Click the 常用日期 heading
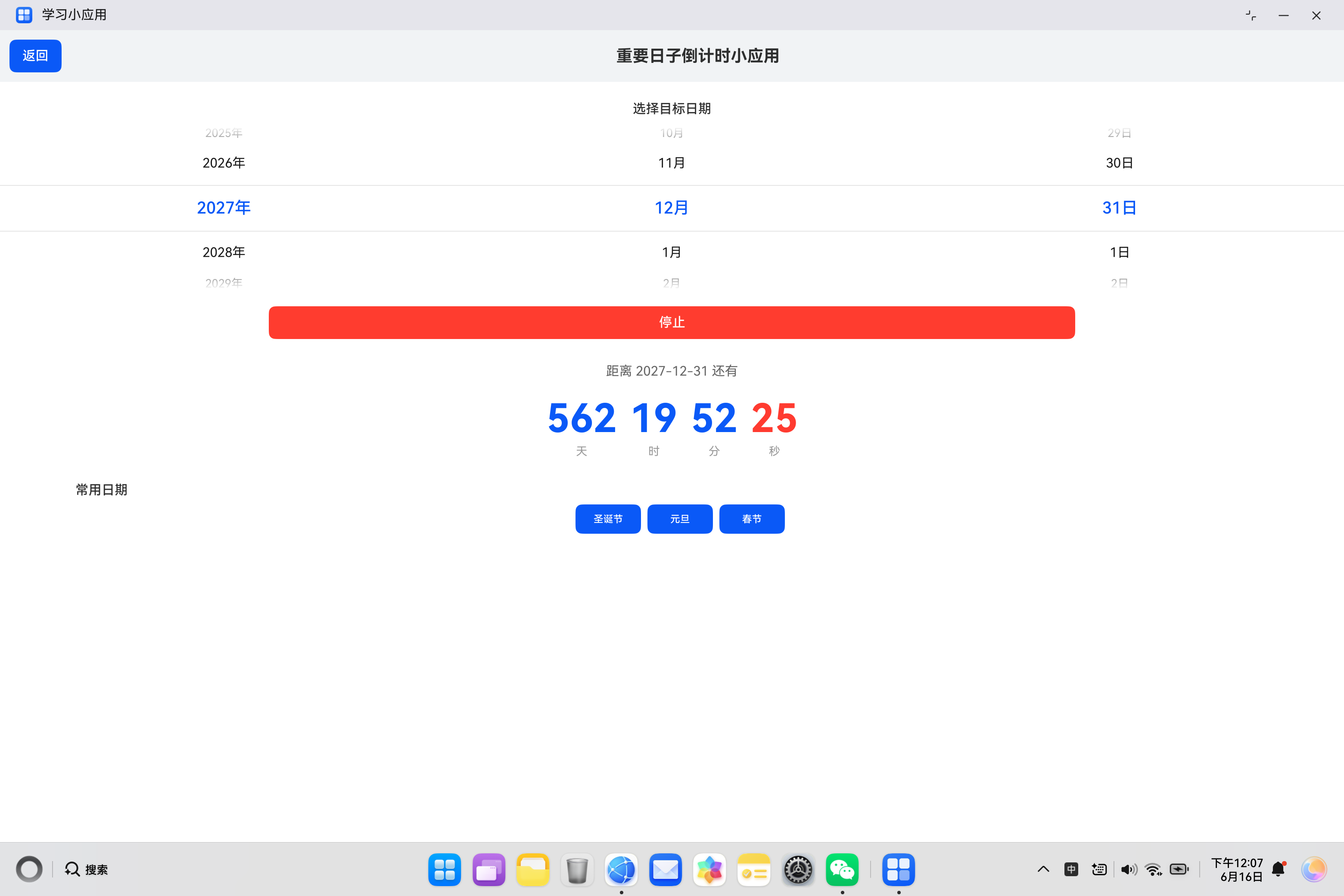The width and height of the screenshot is (1344, 896). click(102, 490)
